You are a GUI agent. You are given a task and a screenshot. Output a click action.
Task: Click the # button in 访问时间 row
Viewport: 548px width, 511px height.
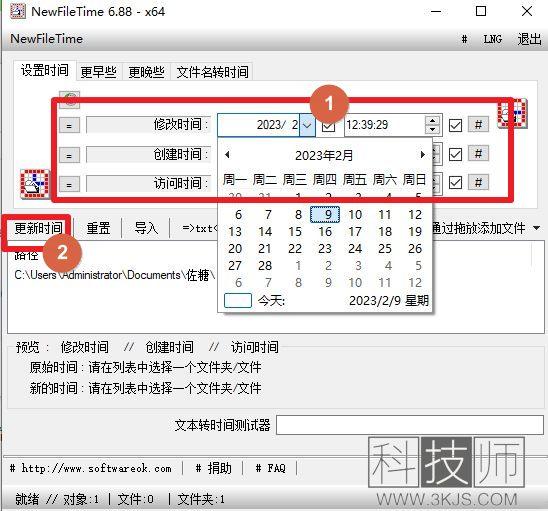(x=478, y=182)
